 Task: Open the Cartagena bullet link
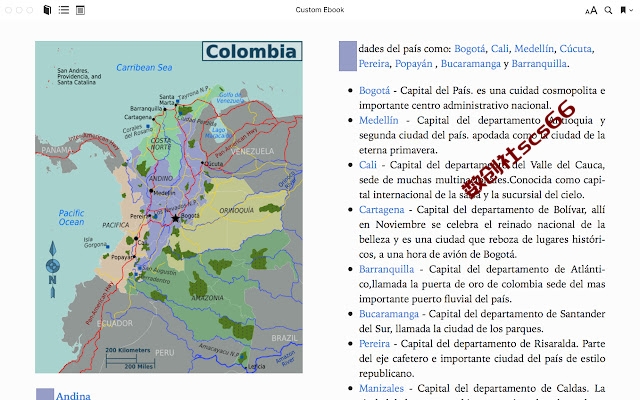coord(382,210)
